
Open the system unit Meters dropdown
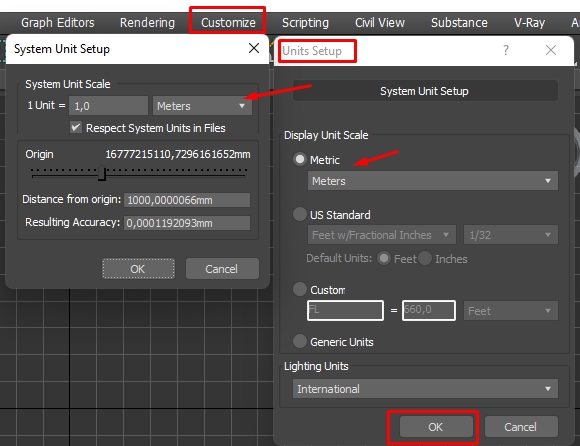pos(202,106)
